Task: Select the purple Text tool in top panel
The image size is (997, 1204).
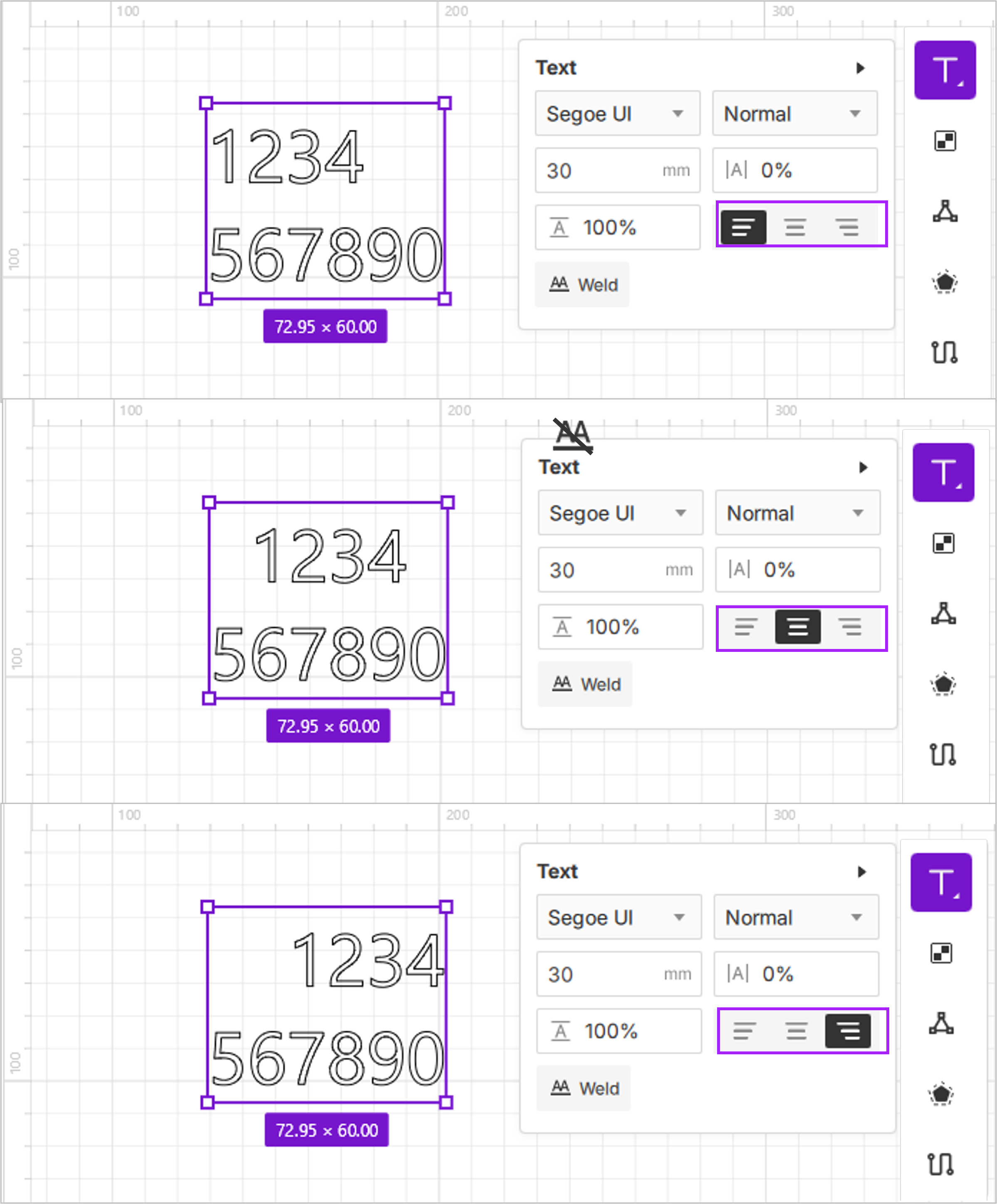Action: pyautogui.click(x=945, y=70)
